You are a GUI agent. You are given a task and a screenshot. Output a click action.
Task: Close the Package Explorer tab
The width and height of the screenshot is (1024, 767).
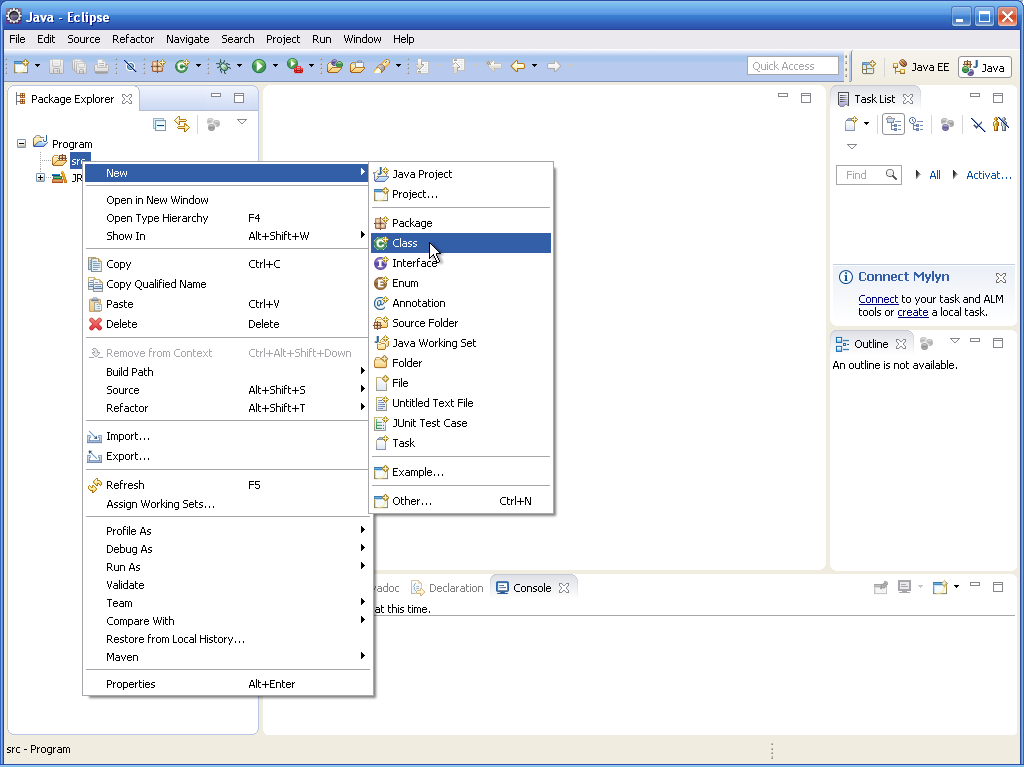coord(127,99)
